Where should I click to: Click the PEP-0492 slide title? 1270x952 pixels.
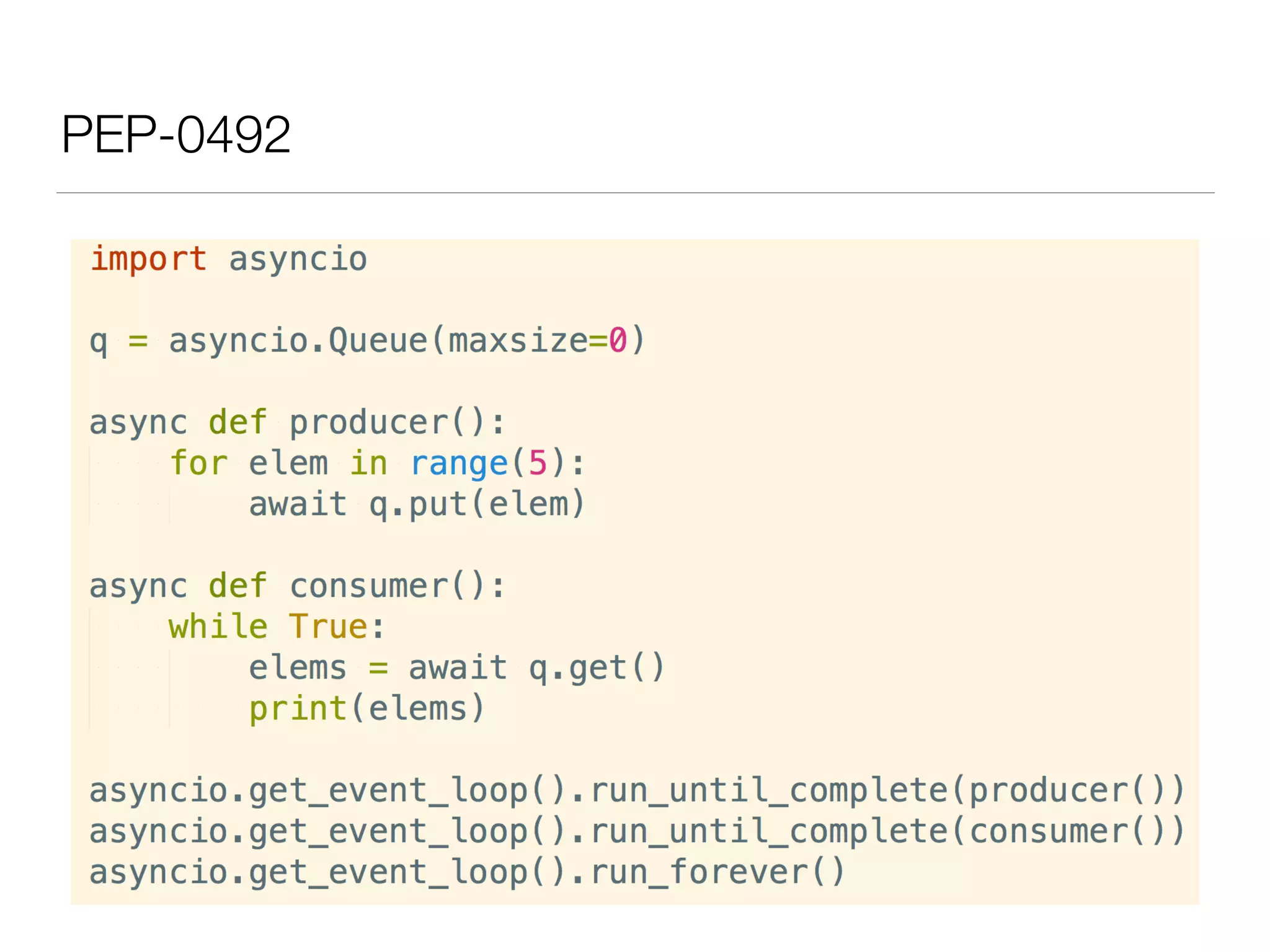176,134
